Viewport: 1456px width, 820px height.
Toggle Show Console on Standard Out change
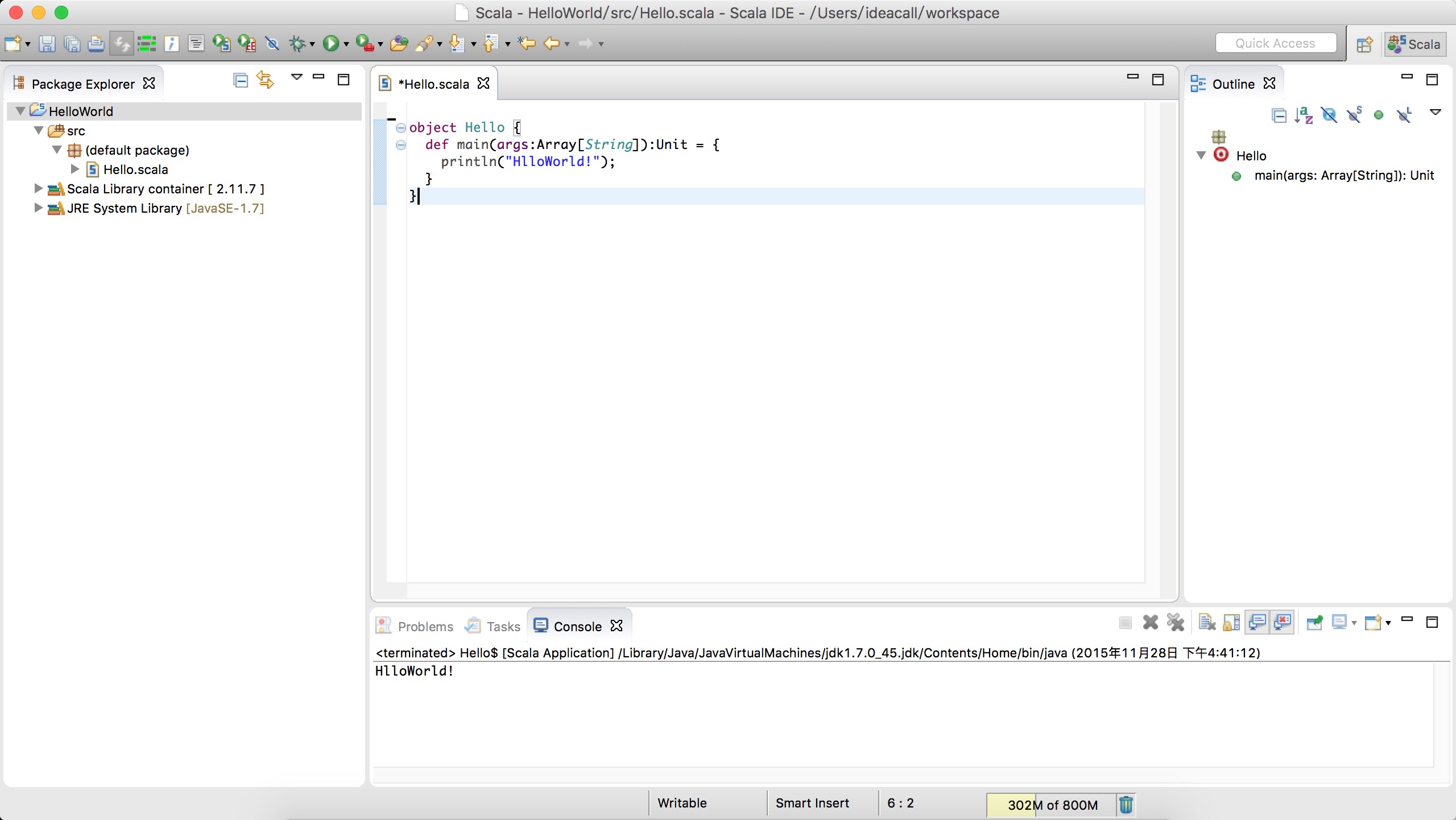tap(1257, 623)
